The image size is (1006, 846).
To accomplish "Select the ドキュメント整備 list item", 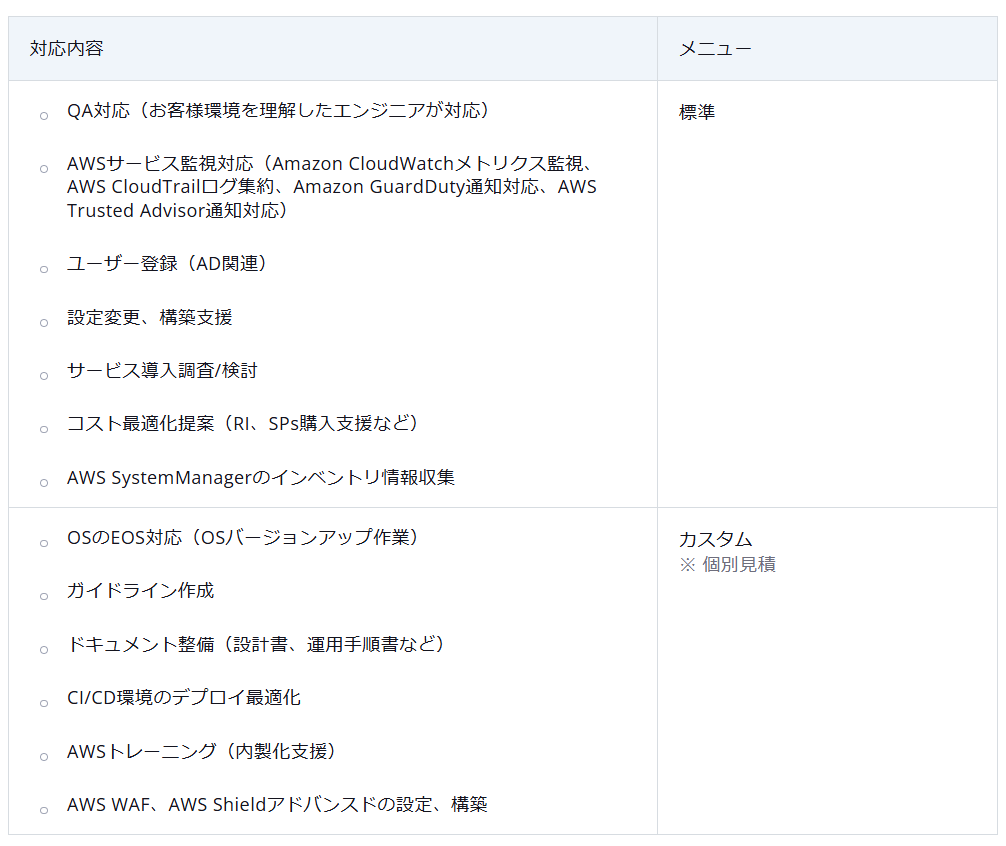I will point(256,644).
